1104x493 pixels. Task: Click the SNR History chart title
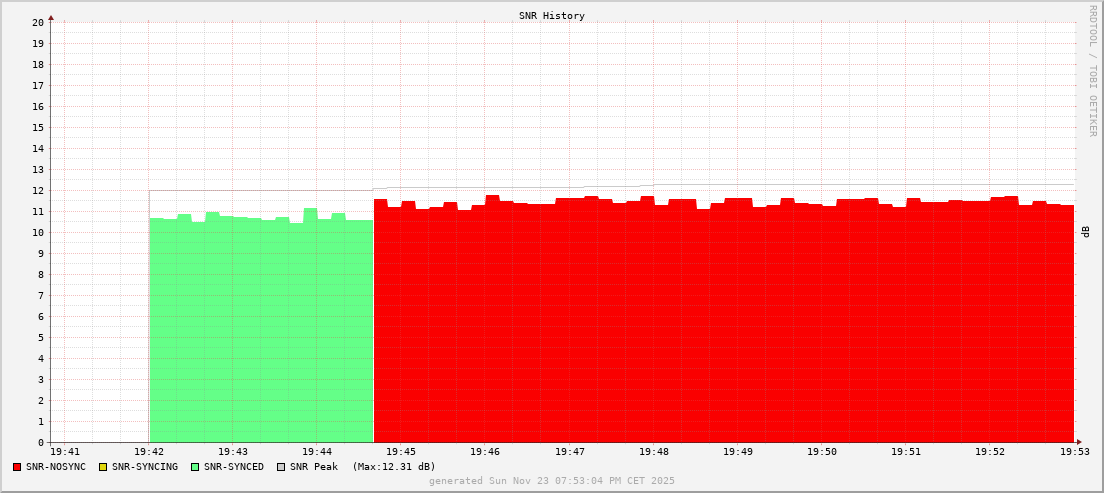pyautogui.click(x=552, y=16)
